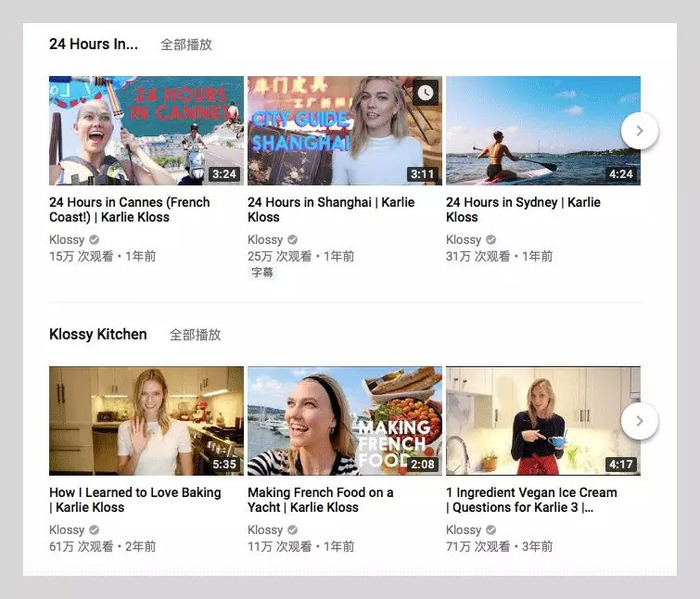Click the 字幕 subtitles badge under Shanghai video
The width and height of the screenshot is (700, 599).
click(262, 272)
